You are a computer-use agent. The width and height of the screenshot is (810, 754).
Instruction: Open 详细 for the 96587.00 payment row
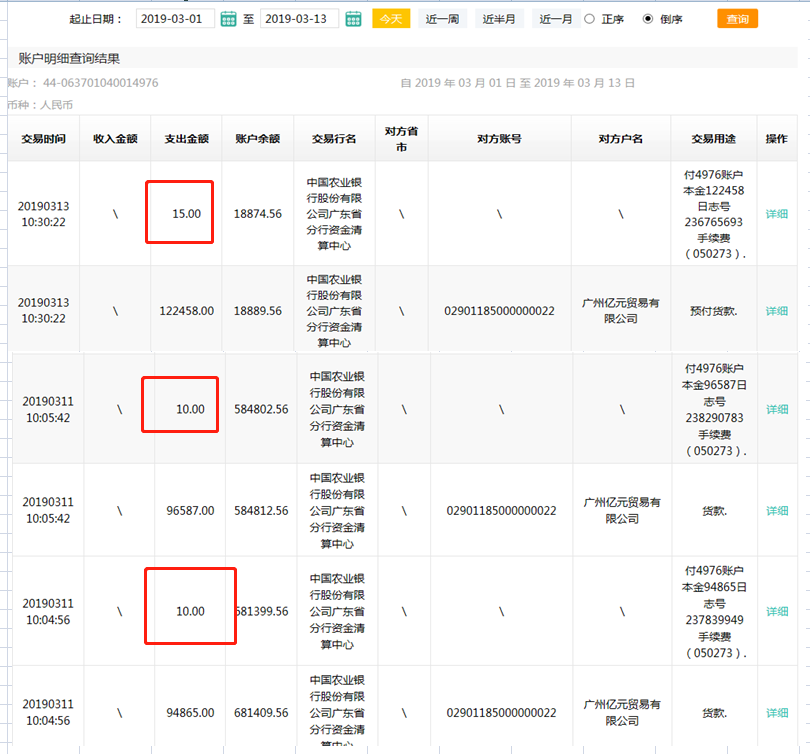coord(776,511)
